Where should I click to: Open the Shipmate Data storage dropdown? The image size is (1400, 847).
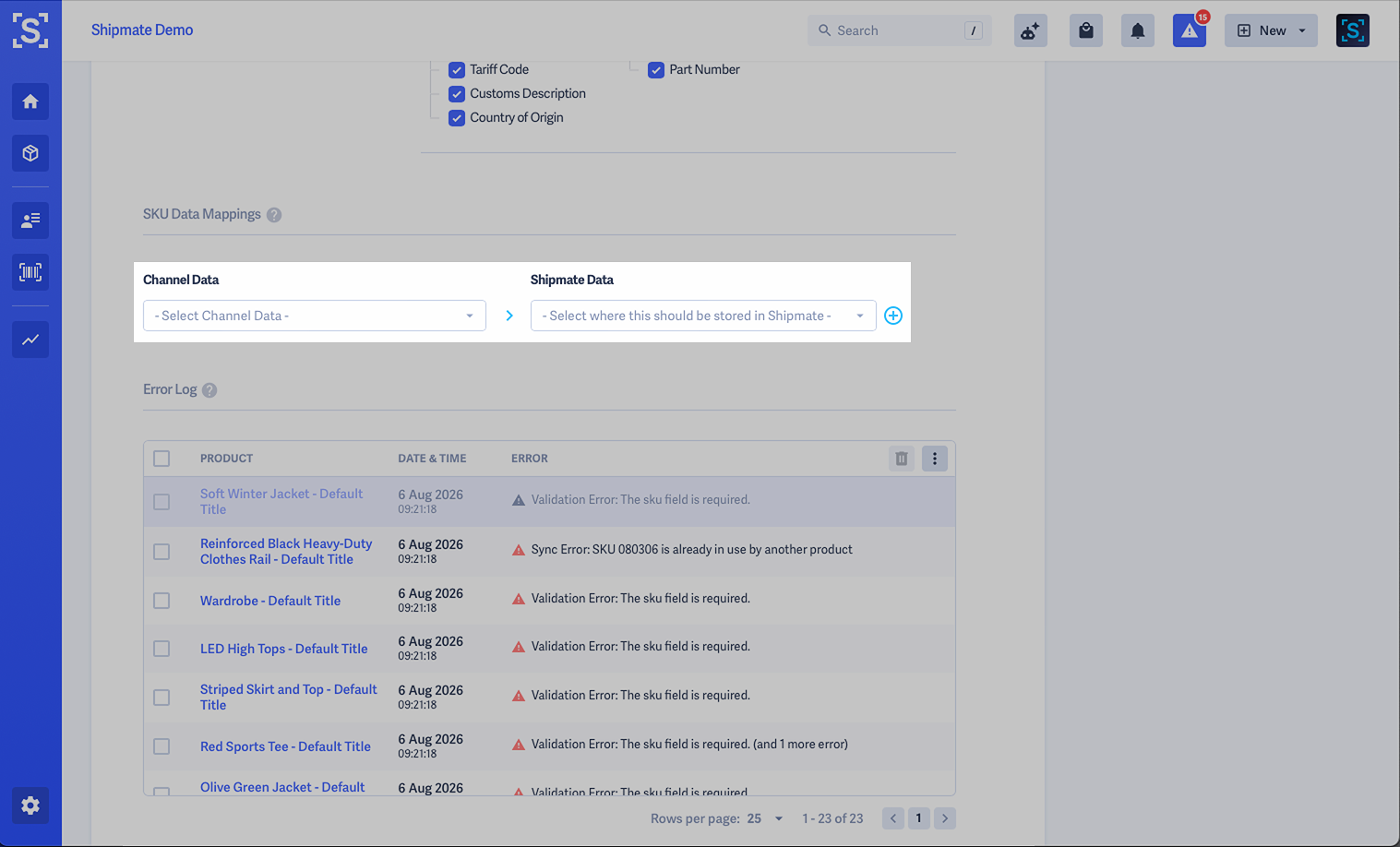pos(703,316)
